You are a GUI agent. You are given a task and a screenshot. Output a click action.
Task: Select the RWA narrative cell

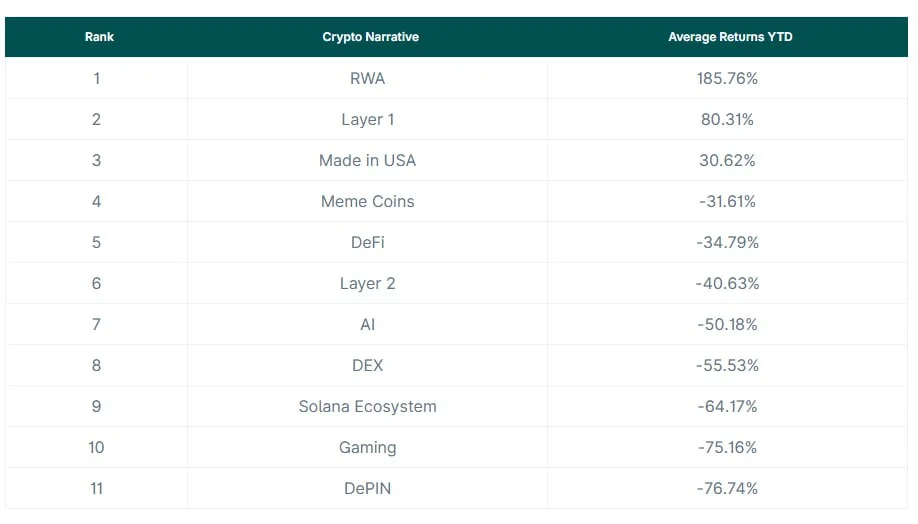click(x=367, y=78)
